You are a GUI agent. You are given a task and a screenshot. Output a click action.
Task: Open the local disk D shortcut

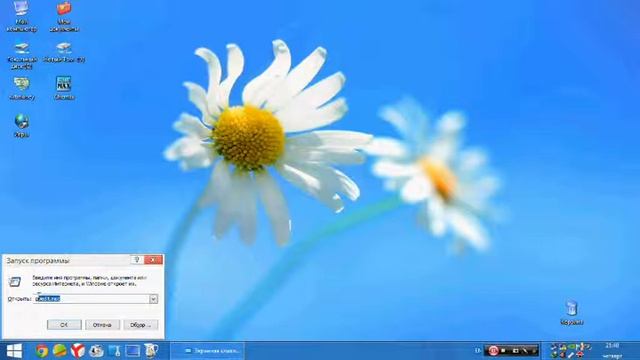64,52
